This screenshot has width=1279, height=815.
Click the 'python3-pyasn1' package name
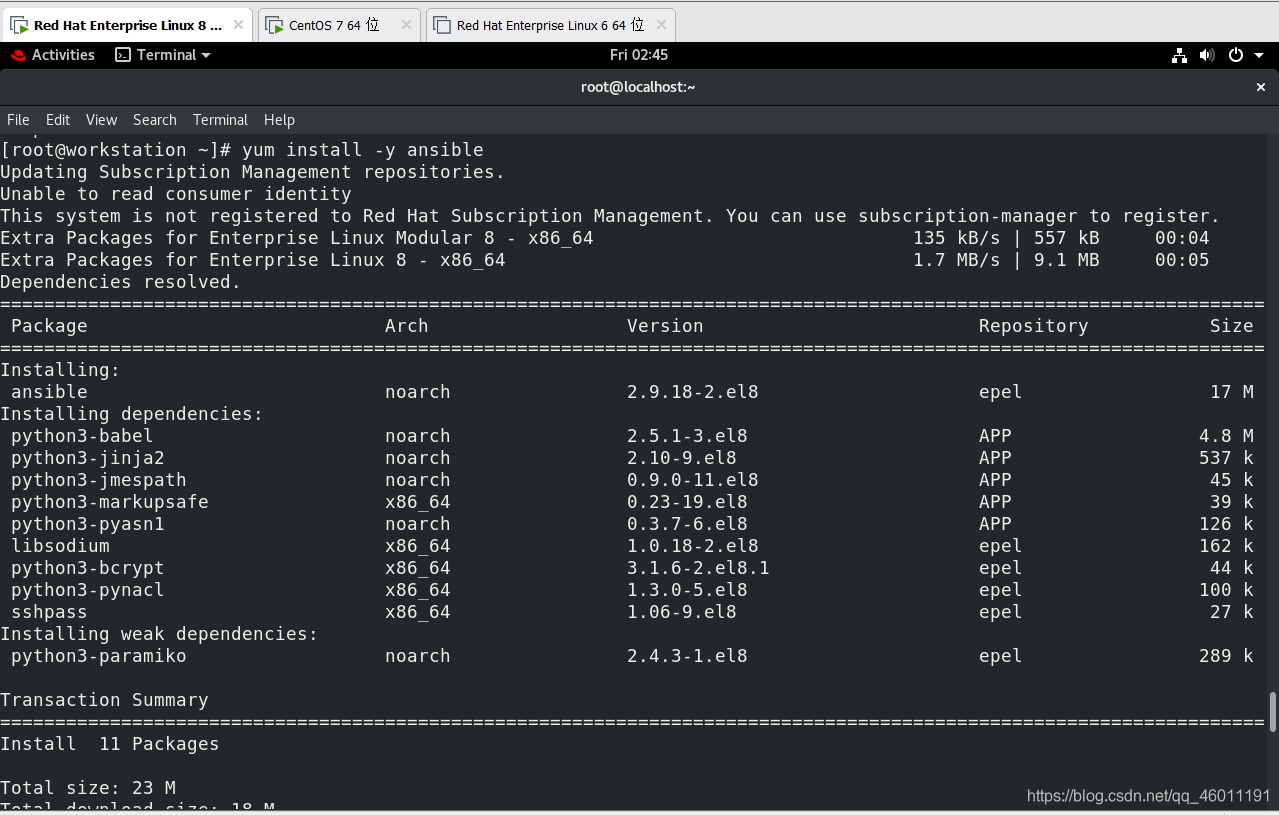[88, 524]
